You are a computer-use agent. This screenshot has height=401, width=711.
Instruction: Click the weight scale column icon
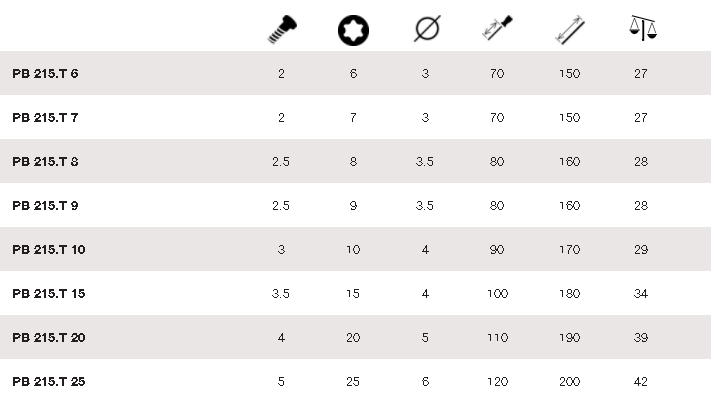point(643,28)
